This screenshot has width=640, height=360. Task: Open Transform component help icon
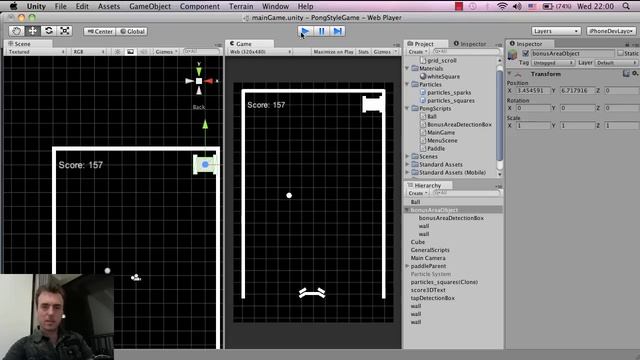[626, 73]
